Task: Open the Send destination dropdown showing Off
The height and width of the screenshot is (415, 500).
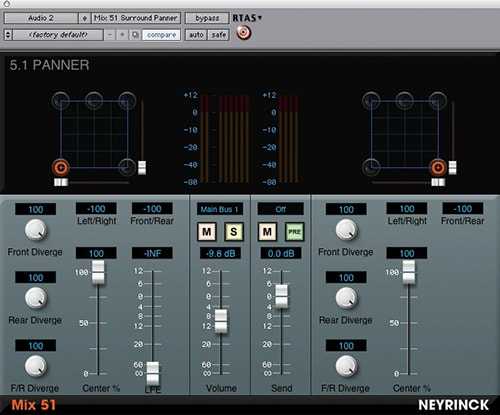Action: (280, 209)
